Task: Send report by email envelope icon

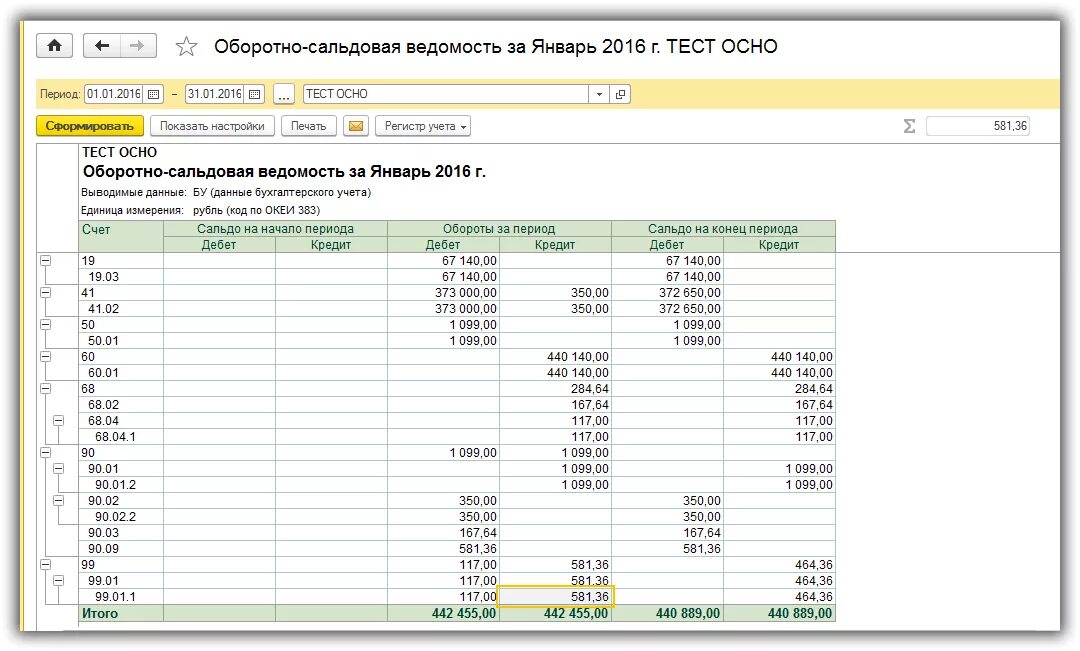Action: click(x=355, y=126)
